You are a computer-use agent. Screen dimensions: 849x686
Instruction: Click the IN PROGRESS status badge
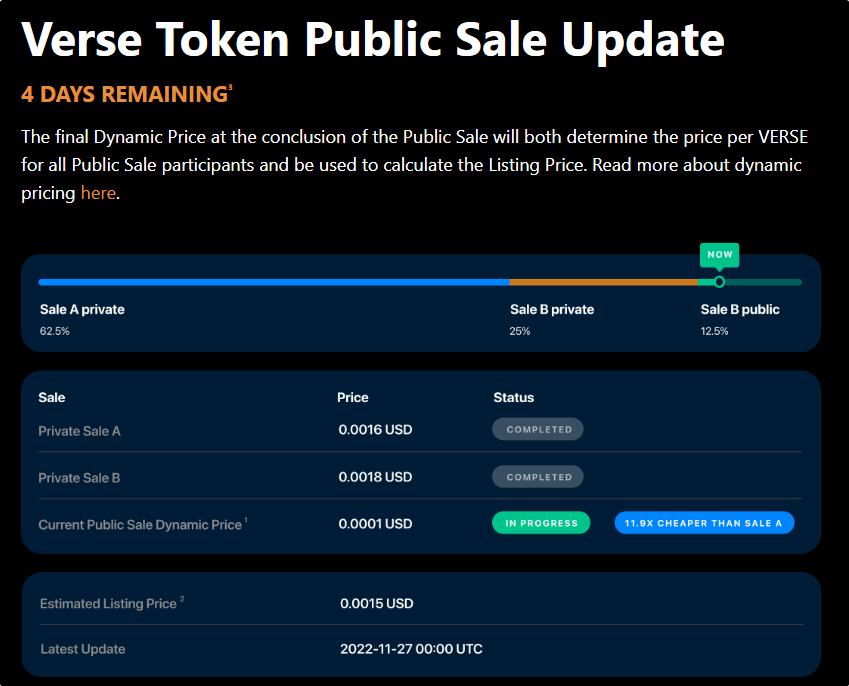click(x=541, y=523)
